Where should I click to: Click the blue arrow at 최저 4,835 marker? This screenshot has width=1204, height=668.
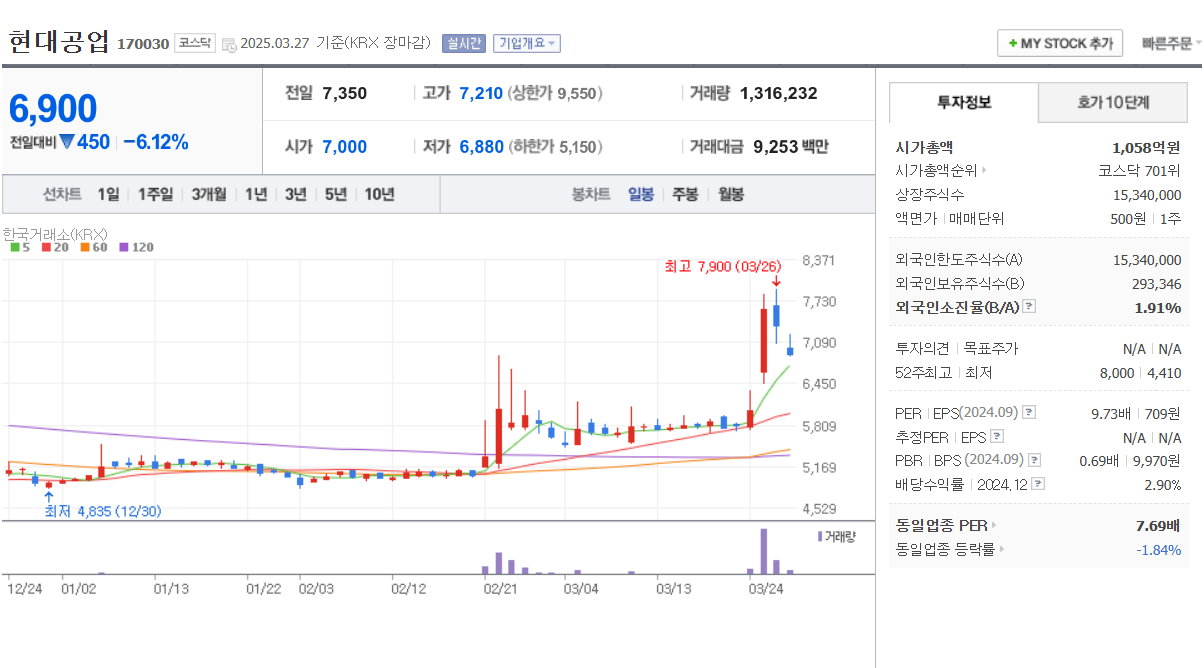tap(48, 495)
